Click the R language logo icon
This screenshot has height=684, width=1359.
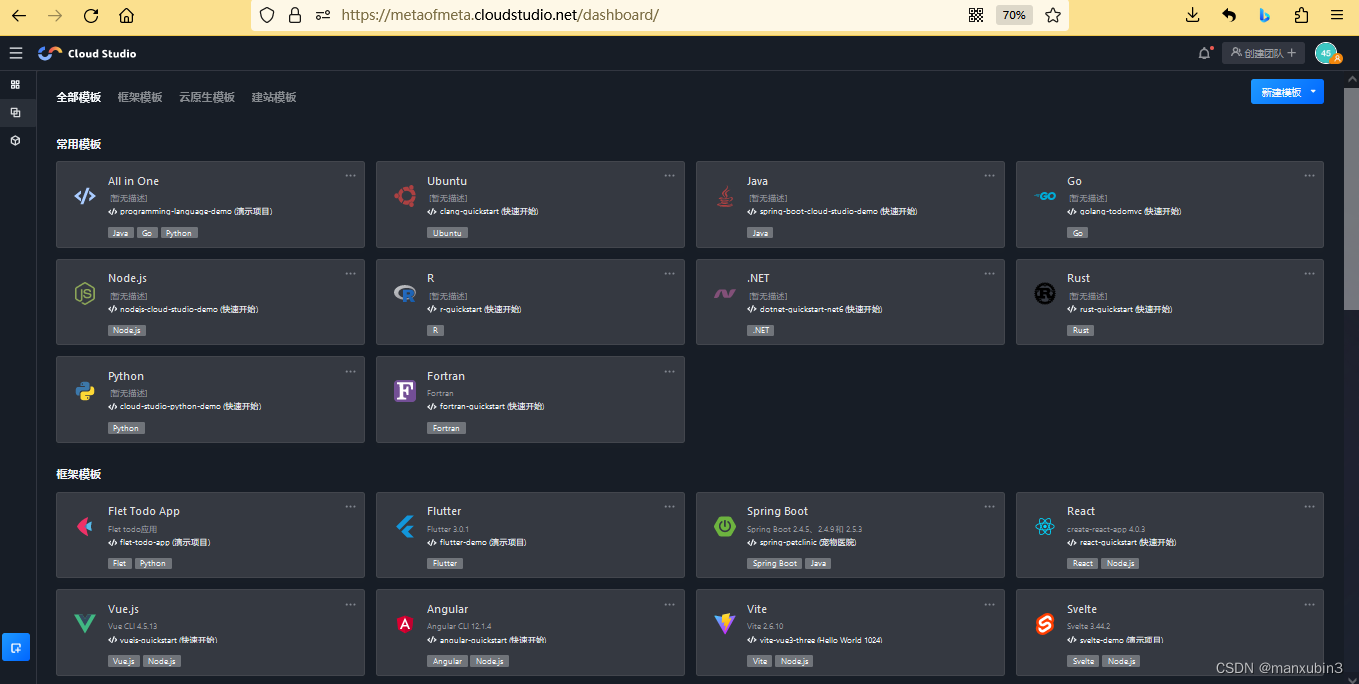405,293
